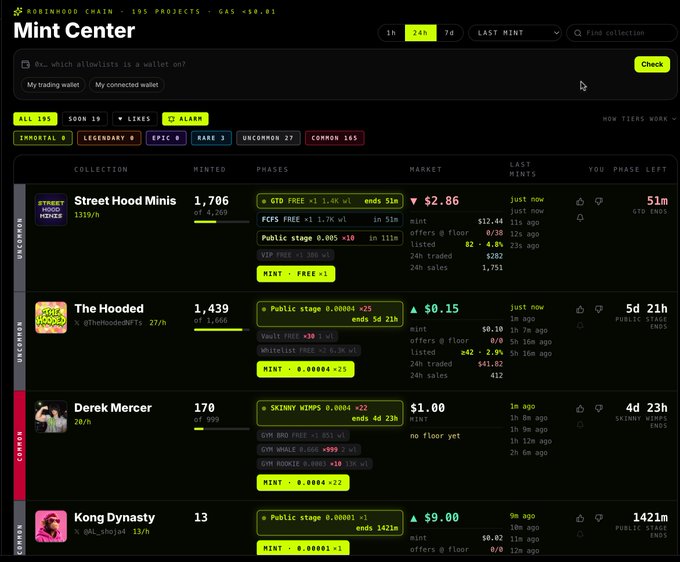The height and width of the screenshot is (562, 680).
Task: Select Public stage 0.005 ×10 phase
Action: pyautogui.click(x=330, y=238)
